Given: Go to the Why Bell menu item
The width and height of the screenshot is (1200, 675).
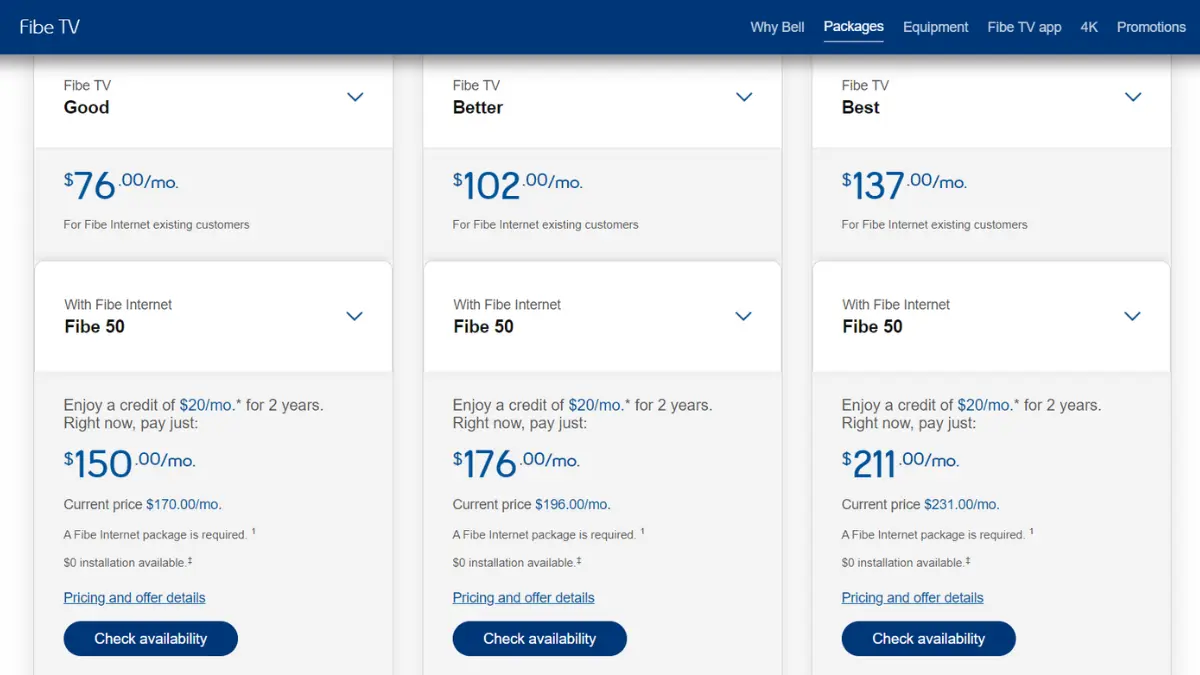Looking at the screenshot, I should [x=777, y=27].
